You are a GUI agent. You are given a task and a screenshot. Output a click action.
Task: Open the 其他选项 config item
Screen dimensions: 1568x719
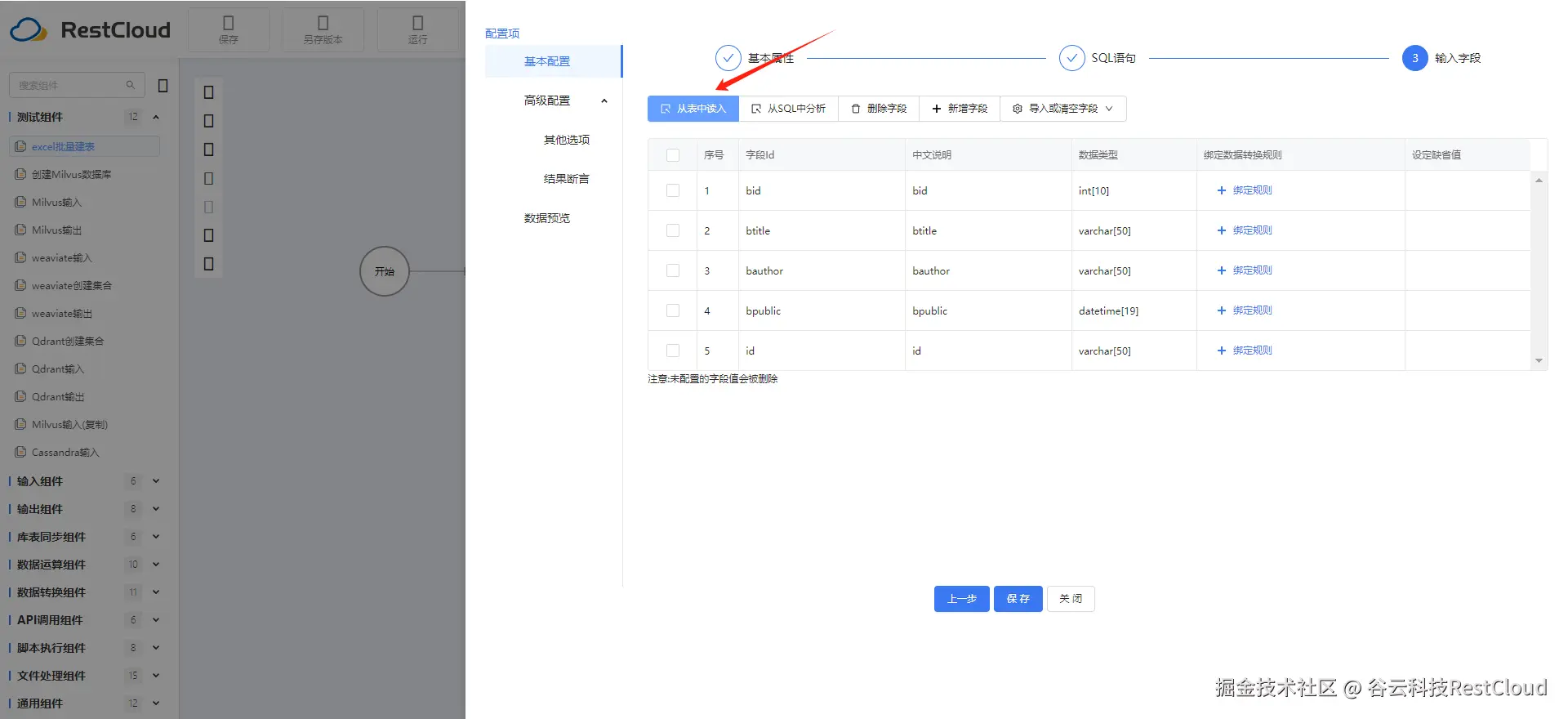click(x=567, y=140)
